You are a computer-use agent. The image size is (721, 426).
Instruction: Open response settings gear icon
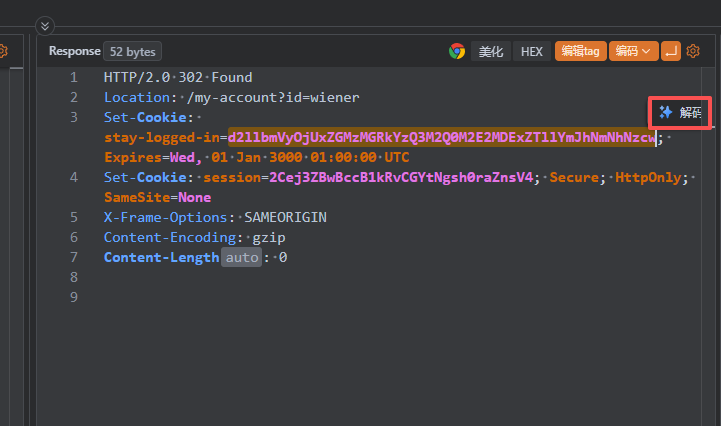(693, 51)
